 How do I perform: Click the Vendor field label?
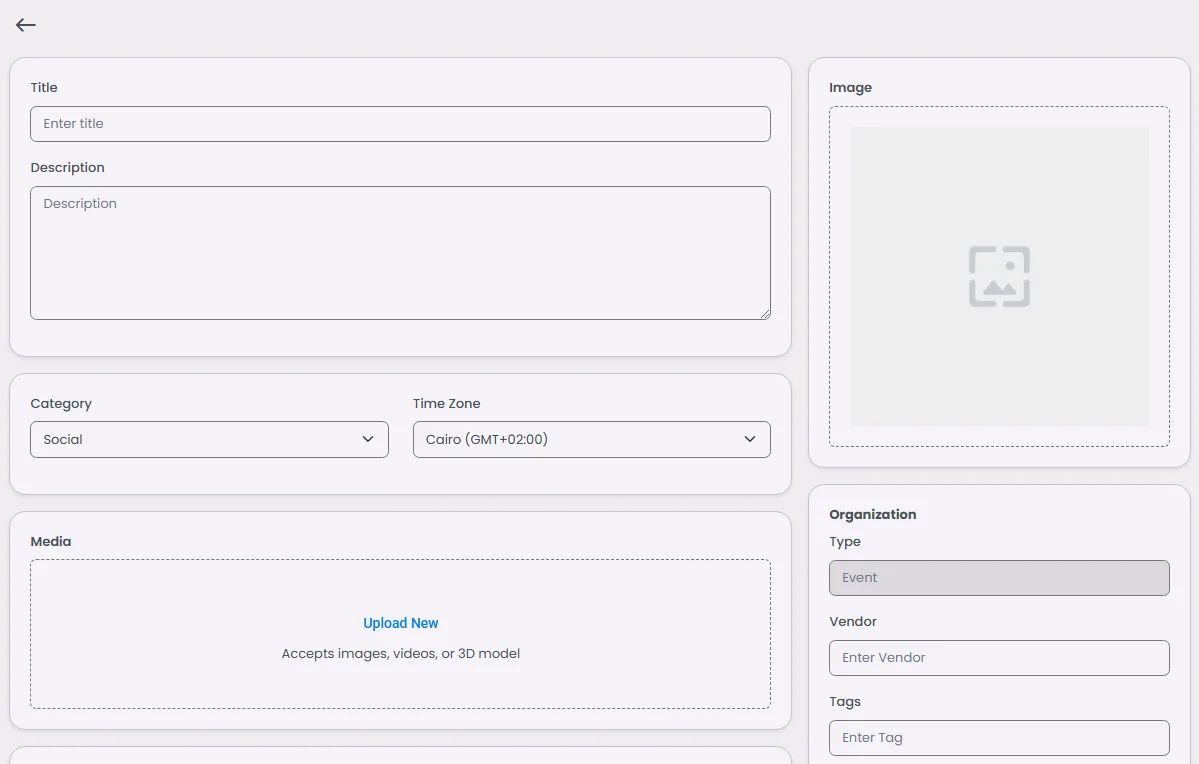tap(853, 622)
